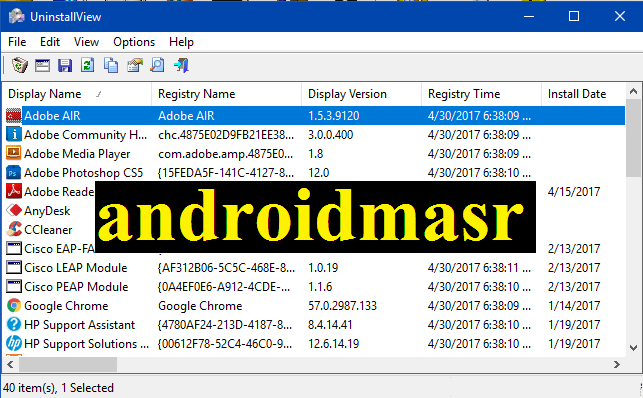Click the 40 item(s), 1 Selected status text
The image size is (643, 398).
58,388
